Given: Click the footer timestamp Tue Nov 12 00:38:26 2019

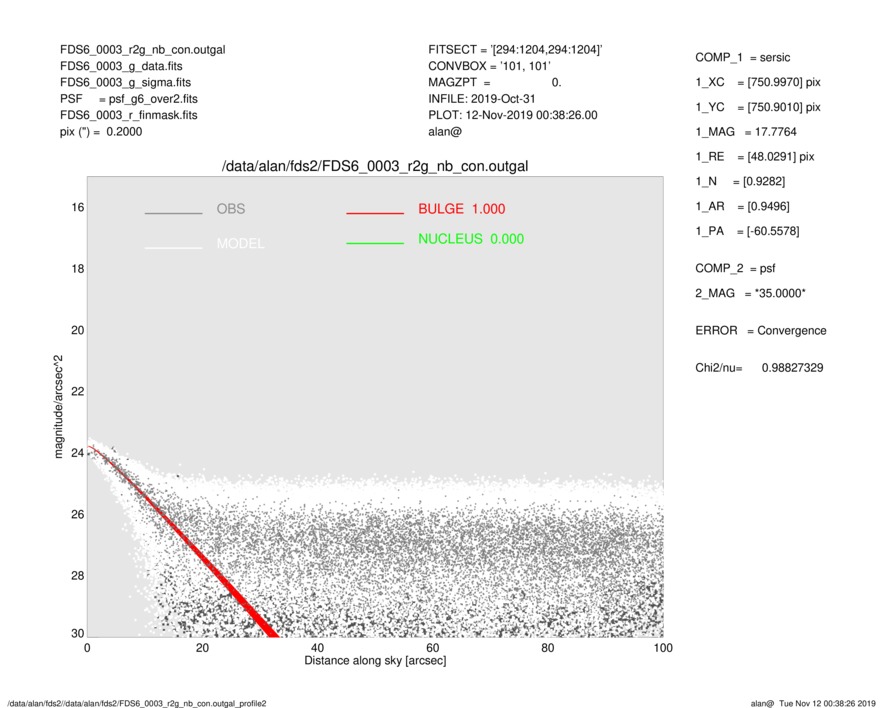Looking at the screenshot, I should pos(827,703).
